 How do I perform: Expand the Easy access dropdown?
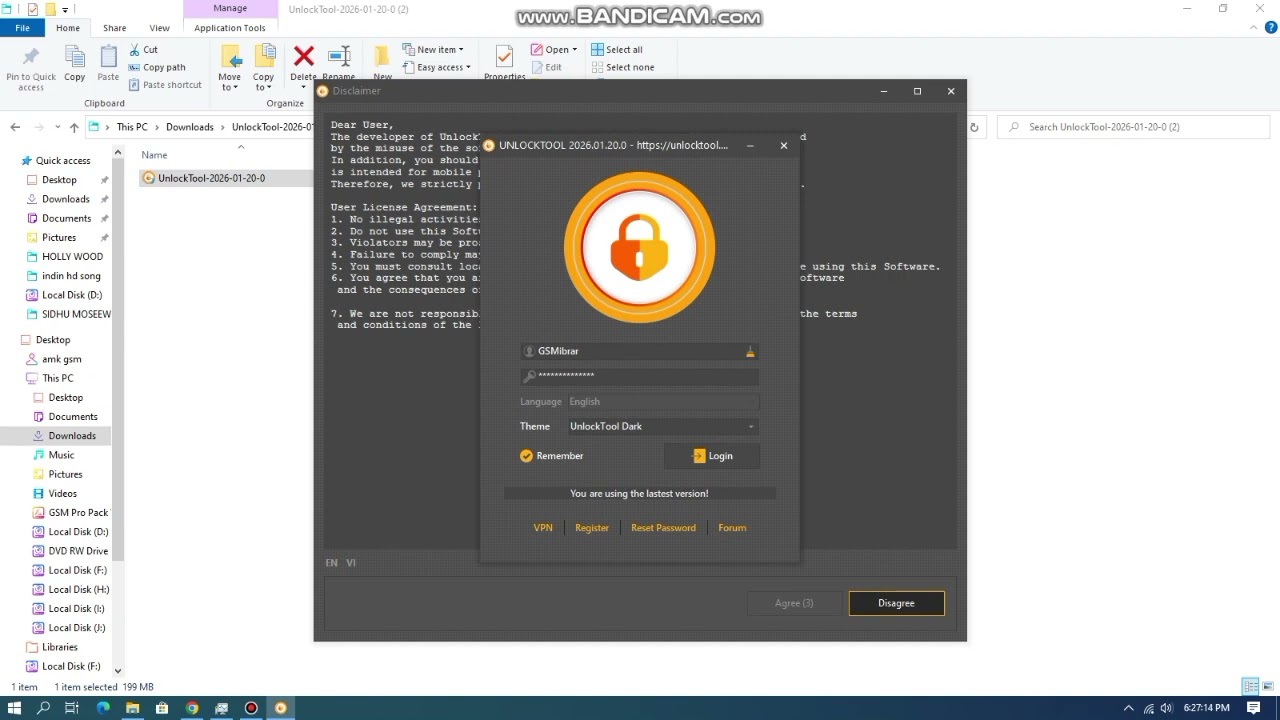tap(436, 67)
